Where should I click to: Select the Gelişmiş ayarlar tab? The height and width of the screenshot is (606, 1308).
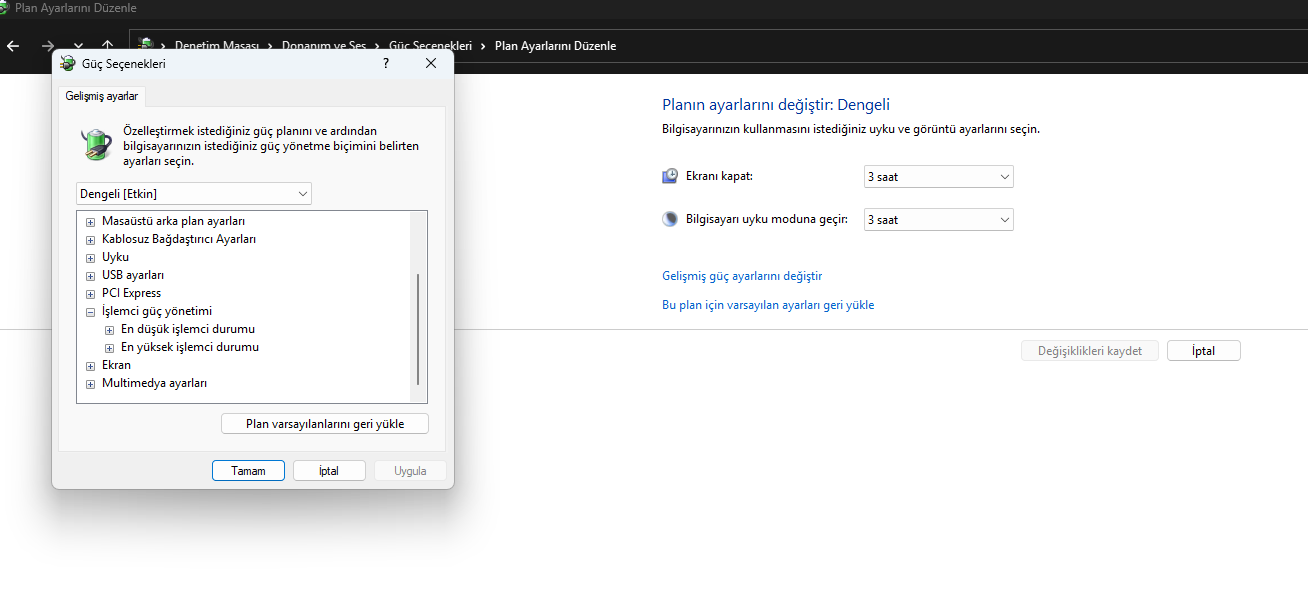102,96
